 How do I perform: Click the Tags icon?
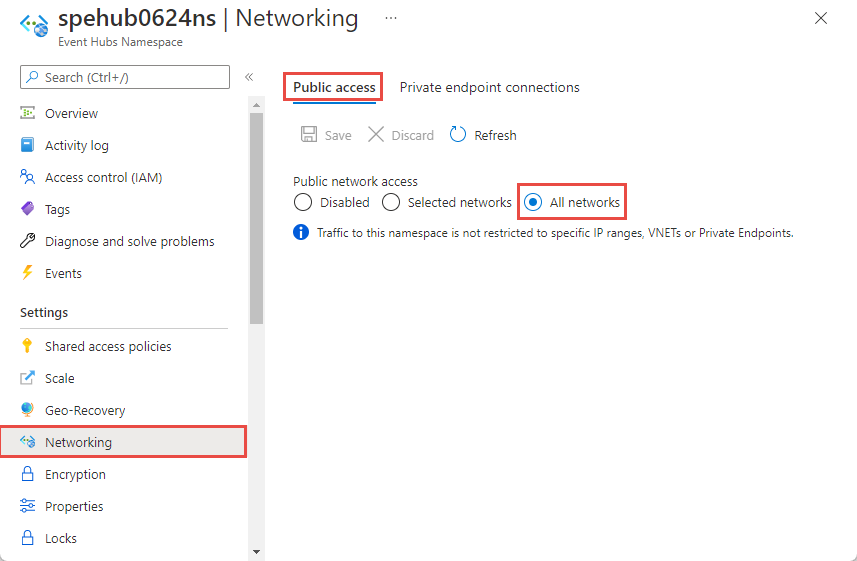(x=28, y=209)
